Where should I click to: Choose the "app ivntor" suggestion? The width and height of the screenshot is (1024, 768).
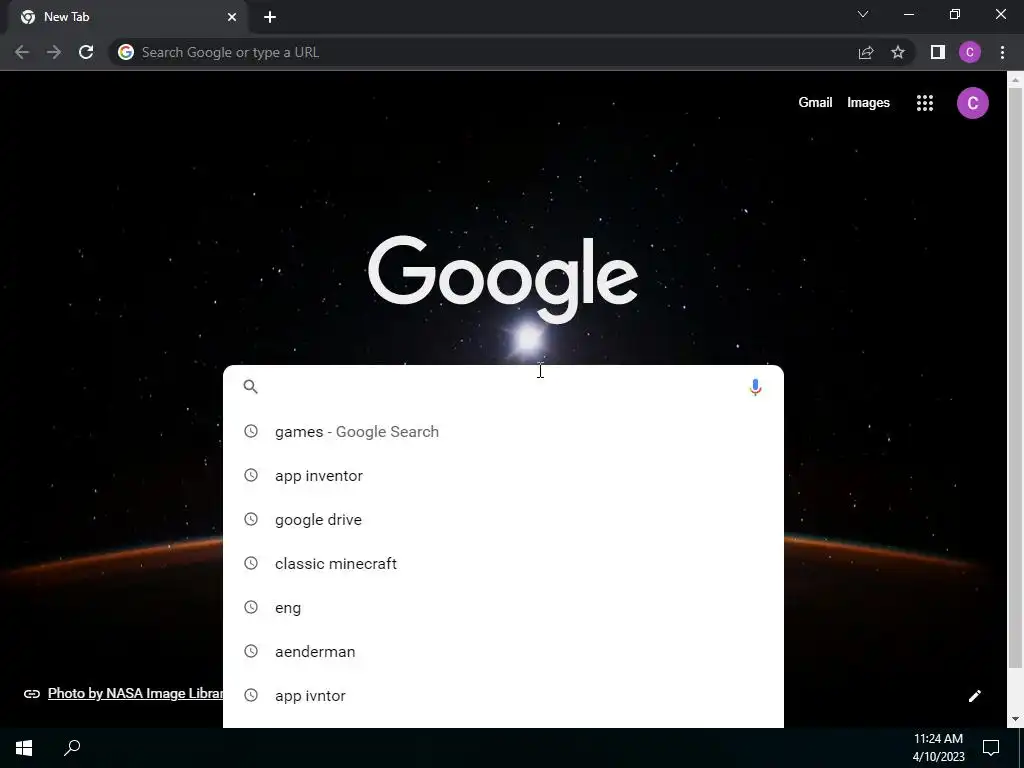(503, 696)
